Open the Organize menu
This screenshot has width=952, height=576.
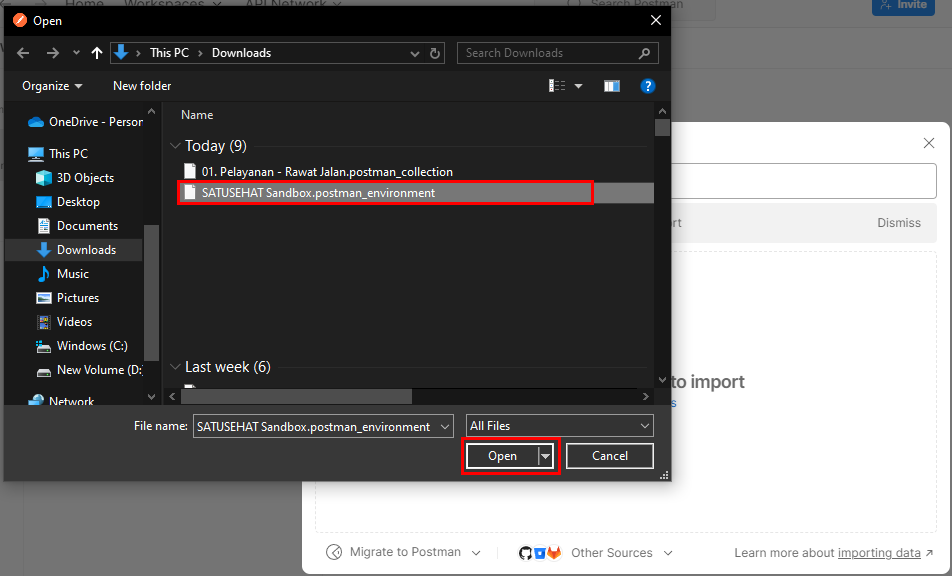[52, 86]
